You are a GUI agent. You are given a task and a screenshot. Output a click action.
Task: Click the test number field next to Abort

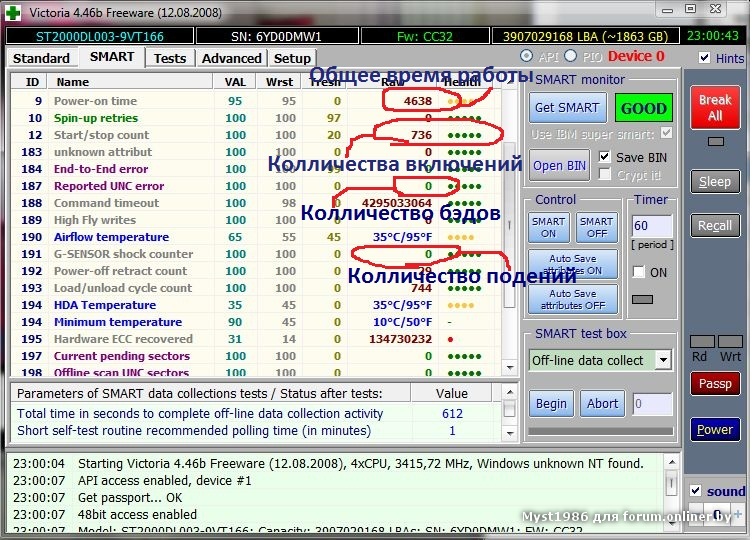point(652,403)
